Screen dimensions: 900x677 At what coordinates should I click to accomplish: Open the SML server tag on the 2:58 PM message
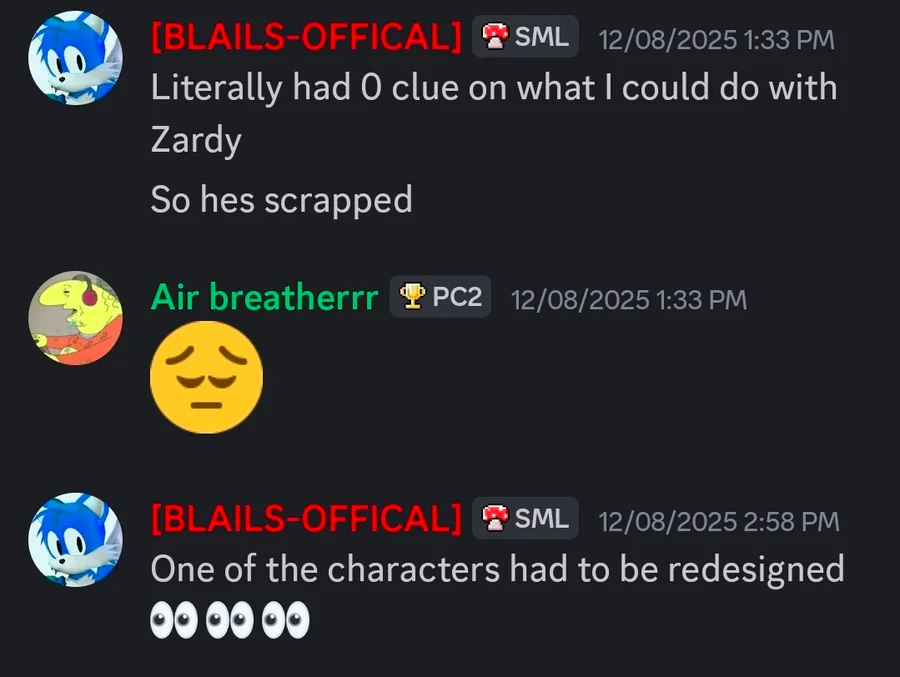pos(525,519)
